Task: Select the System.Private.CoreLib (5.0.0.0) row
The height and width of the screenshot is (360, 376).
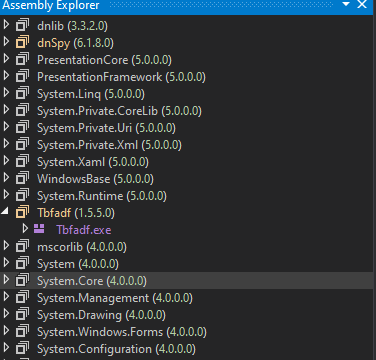Action: 186,111
